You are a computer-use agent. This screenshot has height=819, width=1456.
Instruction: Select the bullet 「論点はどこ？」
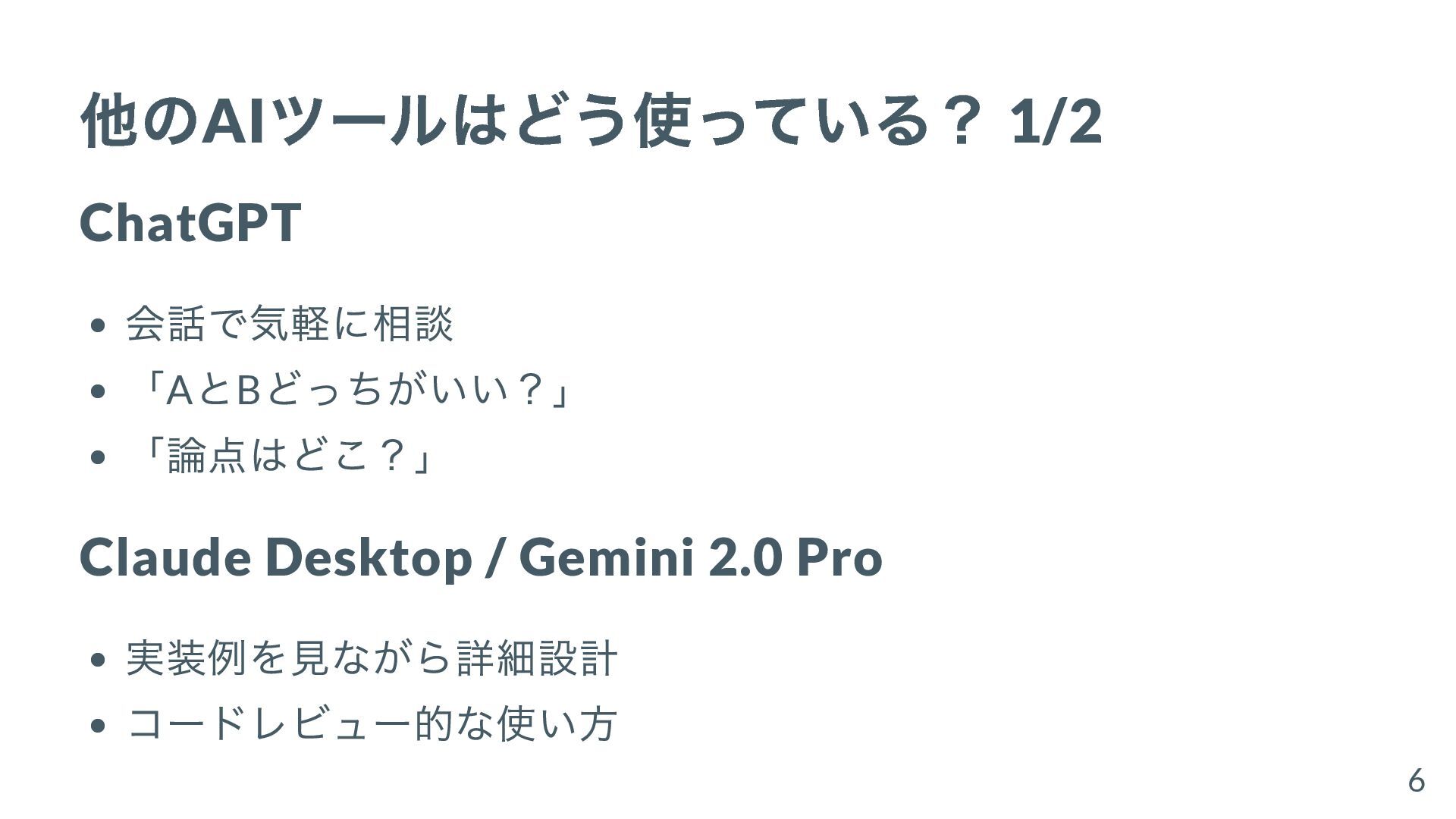point(281,457)
